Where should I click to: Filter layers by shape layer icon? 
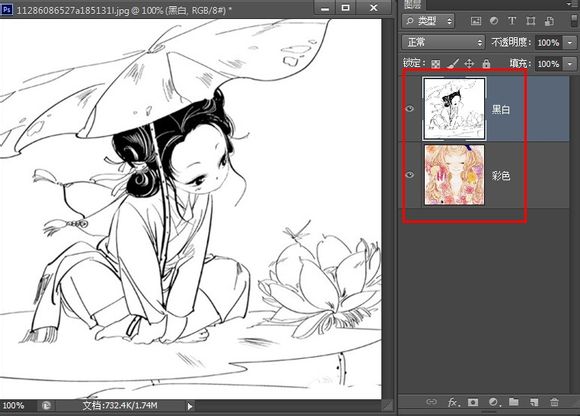(530, 21)
